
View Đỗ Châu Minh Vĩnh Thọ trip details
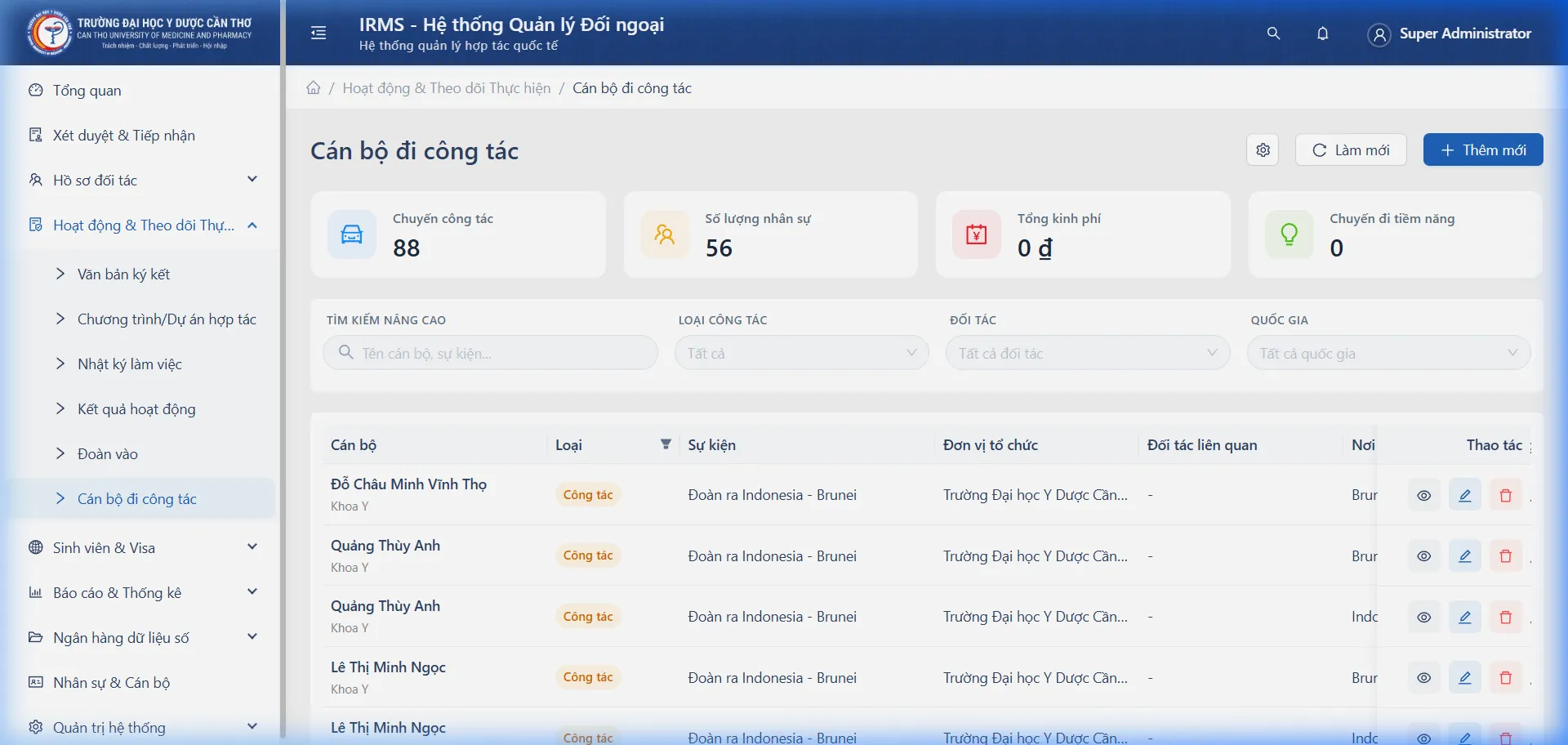click(1423, 495)
